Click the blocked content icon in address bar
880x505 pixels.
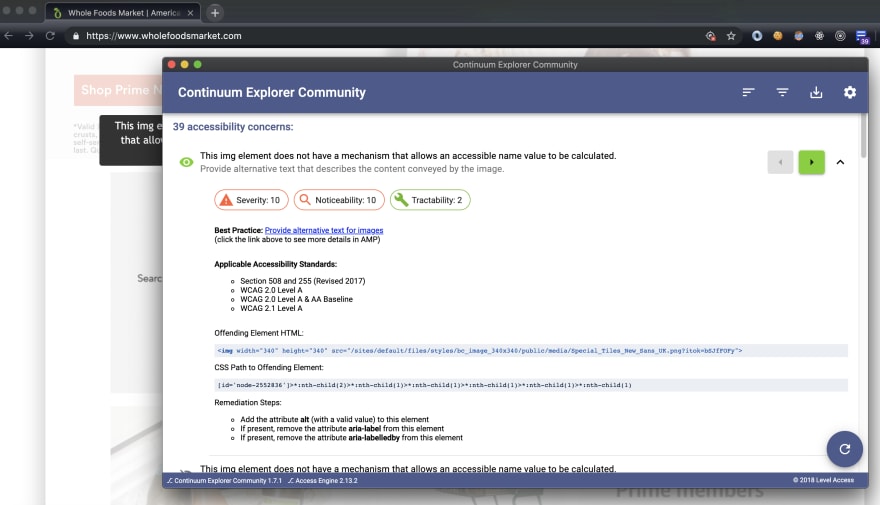(711, 36)
